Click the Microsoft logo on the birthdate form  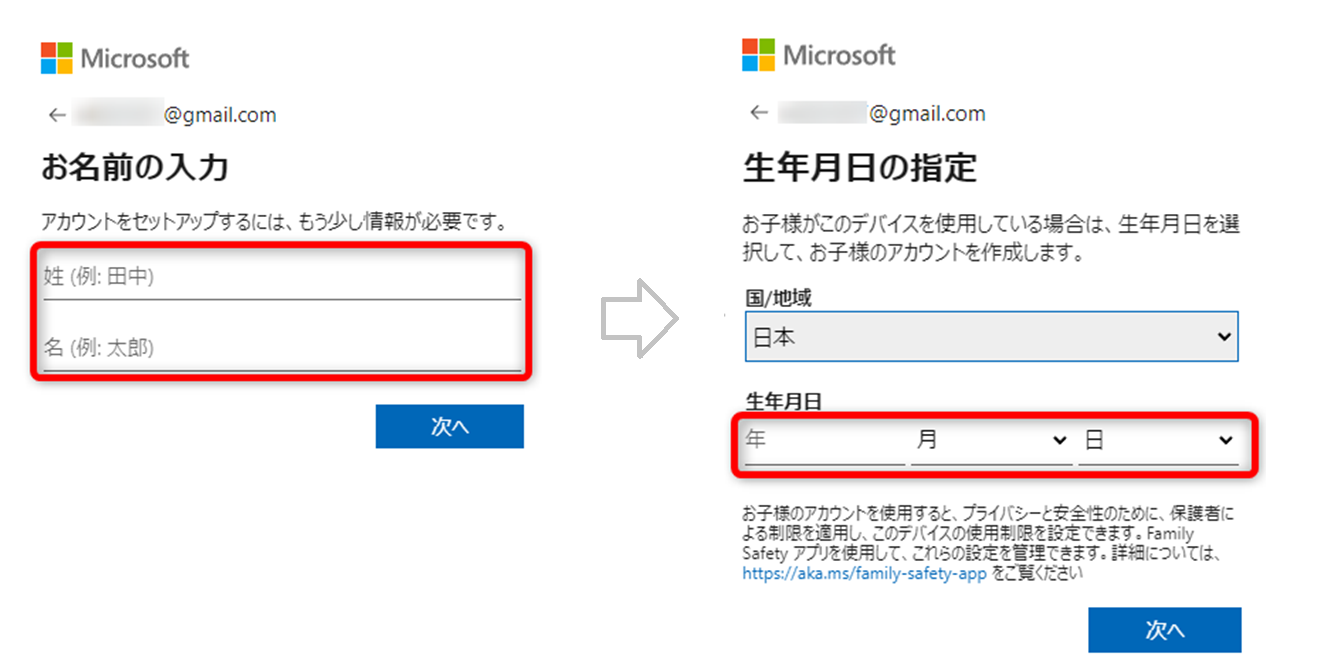[819, 55]
